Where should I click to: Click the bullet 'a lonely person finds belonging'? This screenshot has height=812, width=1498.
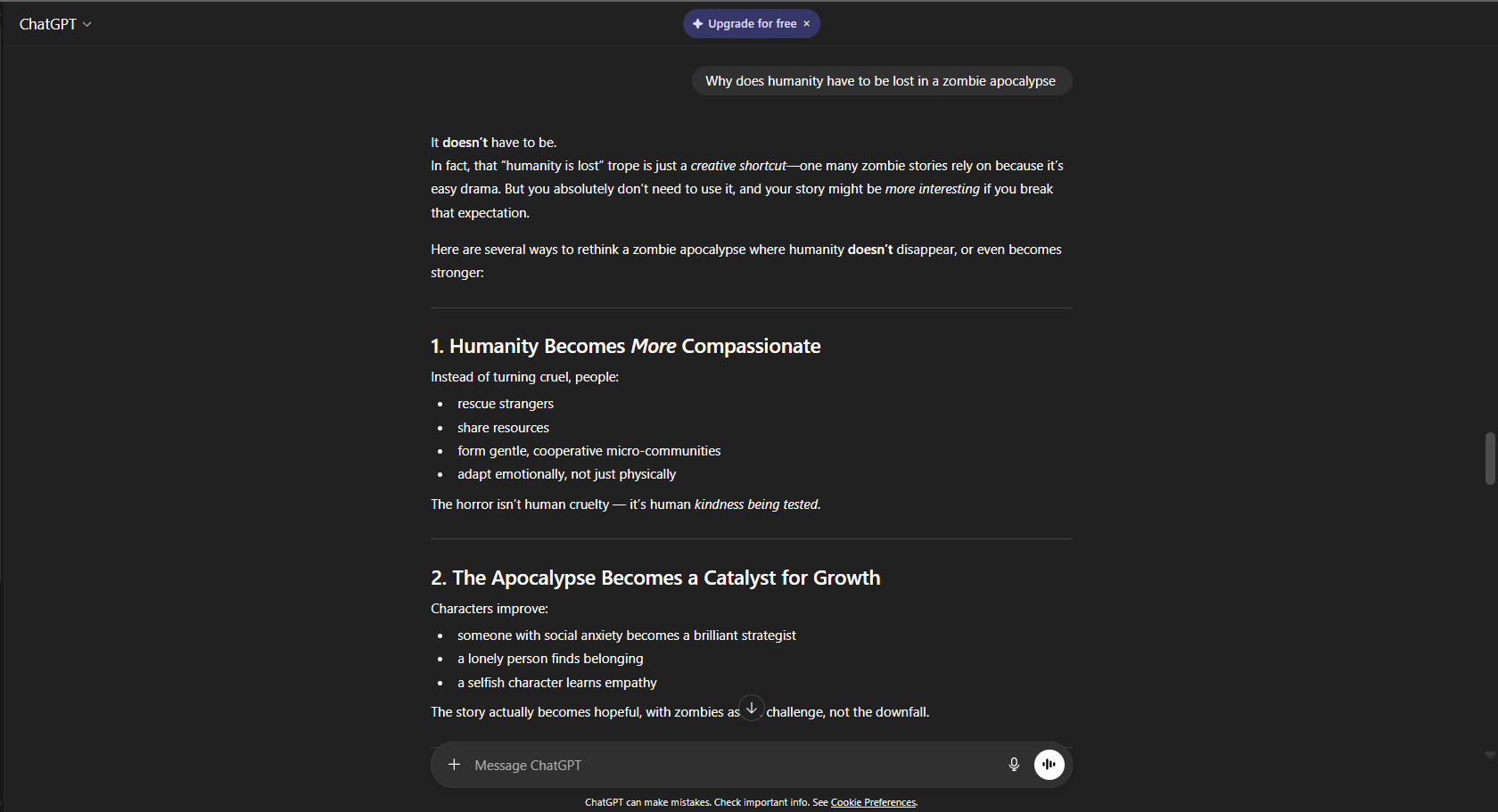(x=549, y=658)
